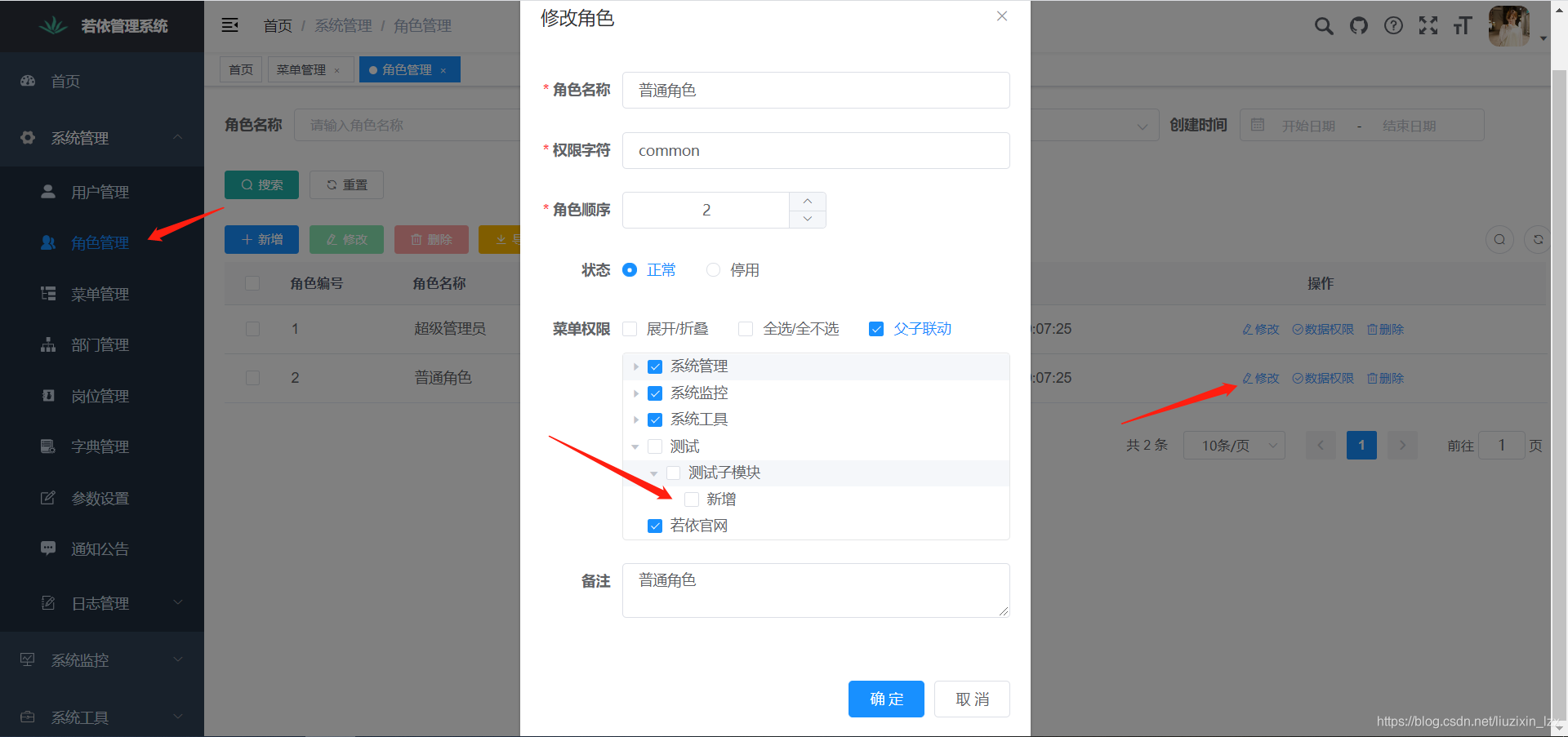Click the 新增 role button
The height and width of the screenshot is (737, 1568).
(x=261, y=239)
